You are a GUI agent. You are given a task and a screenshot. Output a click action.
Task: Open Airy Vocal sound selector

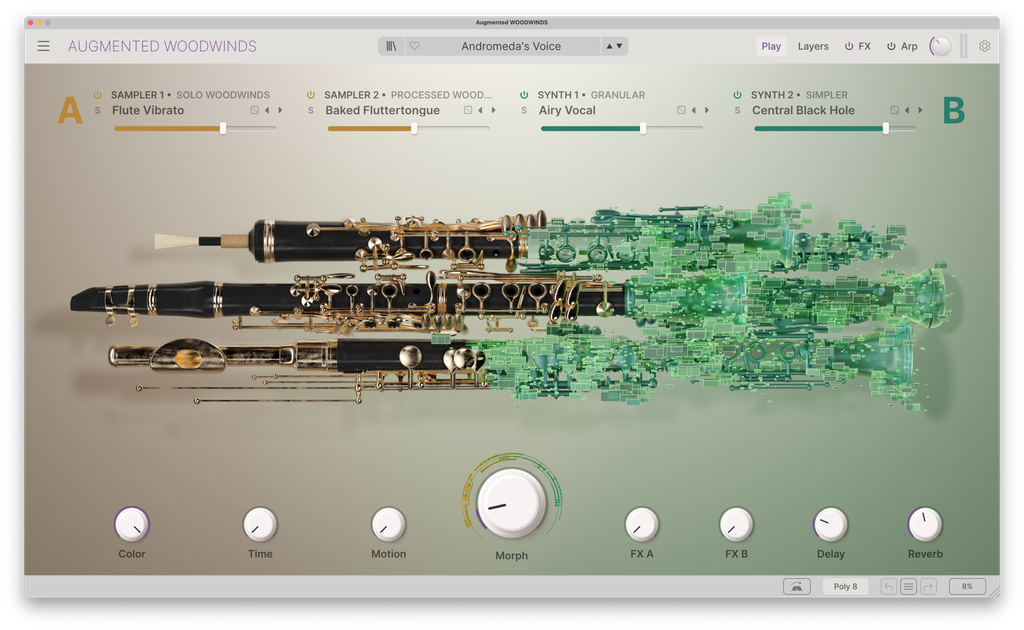tap(567, 110)
